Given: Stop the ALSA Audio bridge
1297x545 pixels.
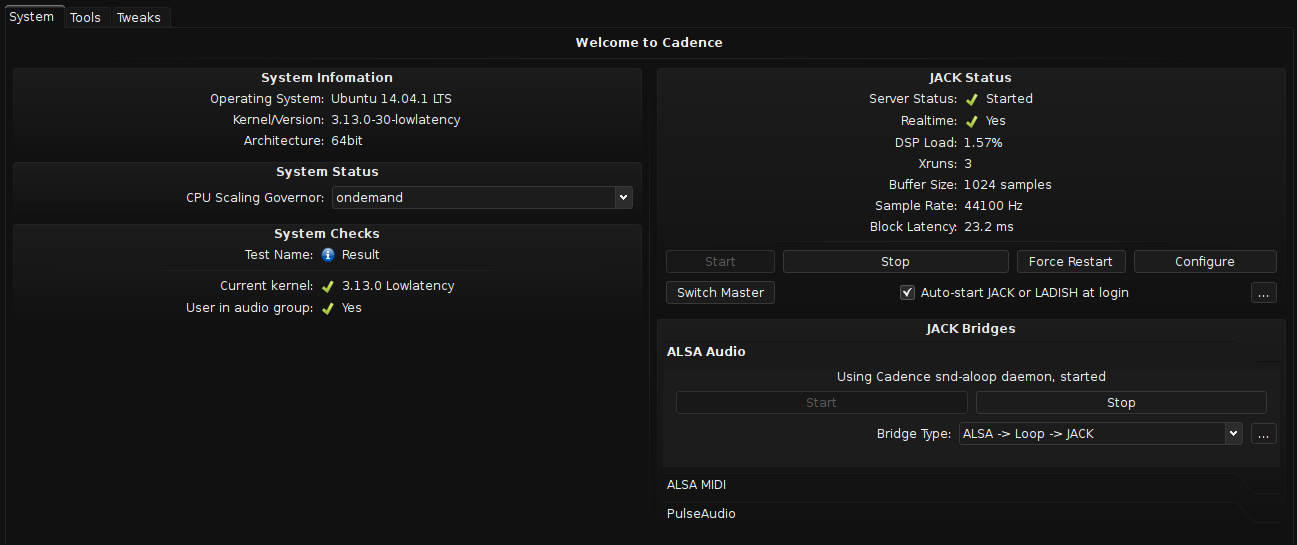Looking at the screenshot, I should point(1120,403).
